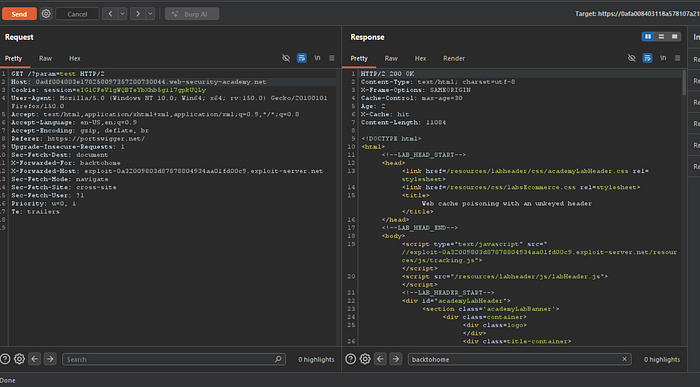
Task: Show newline characters in Request panel
Action: pyautogui.click(x=317, y=58)
